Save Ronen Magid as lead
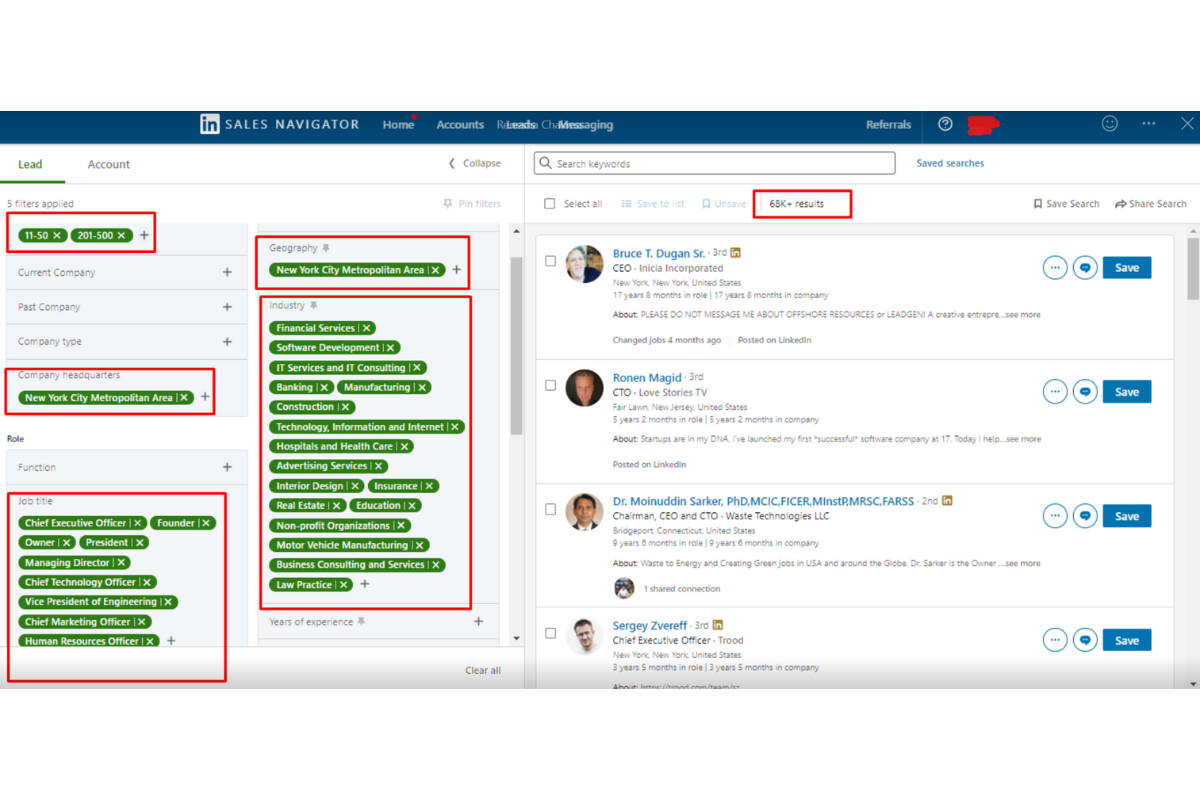The image size is (1200, 800). (x=1127, y=392)
